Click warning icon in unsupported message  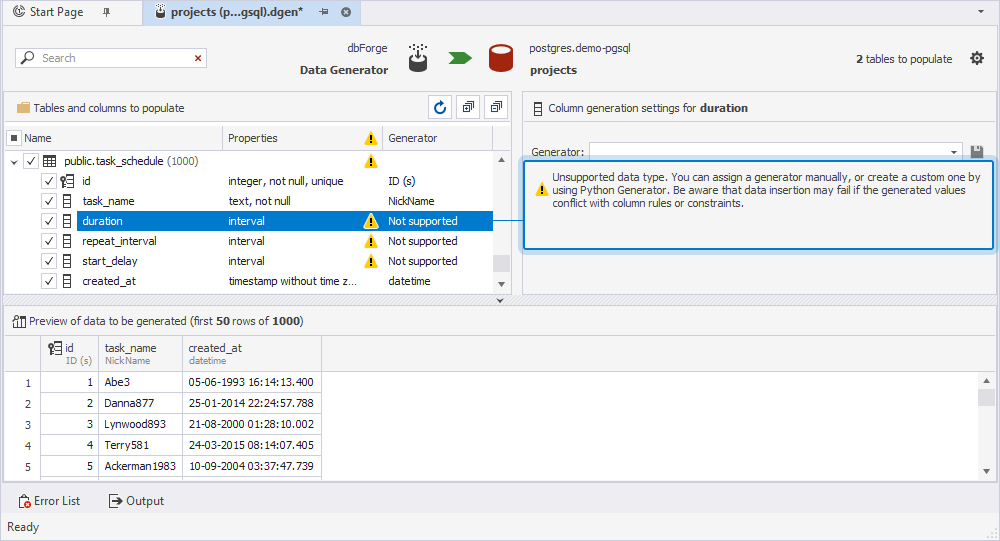541,189
